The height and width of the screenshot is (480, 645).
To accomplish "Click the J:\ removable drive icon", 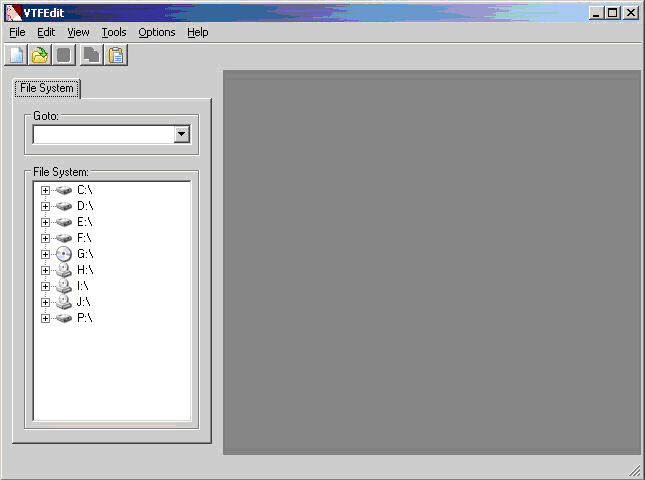I will click(64, 302).
